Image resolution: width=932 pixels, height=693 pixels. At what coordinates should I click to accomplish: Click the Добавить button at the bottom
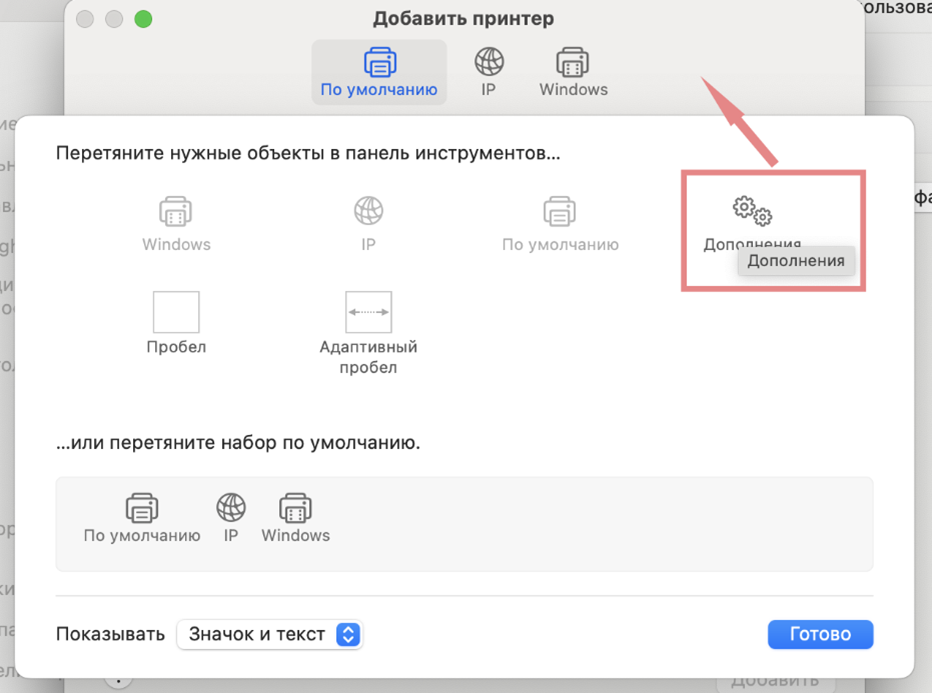tap(775, 681)
